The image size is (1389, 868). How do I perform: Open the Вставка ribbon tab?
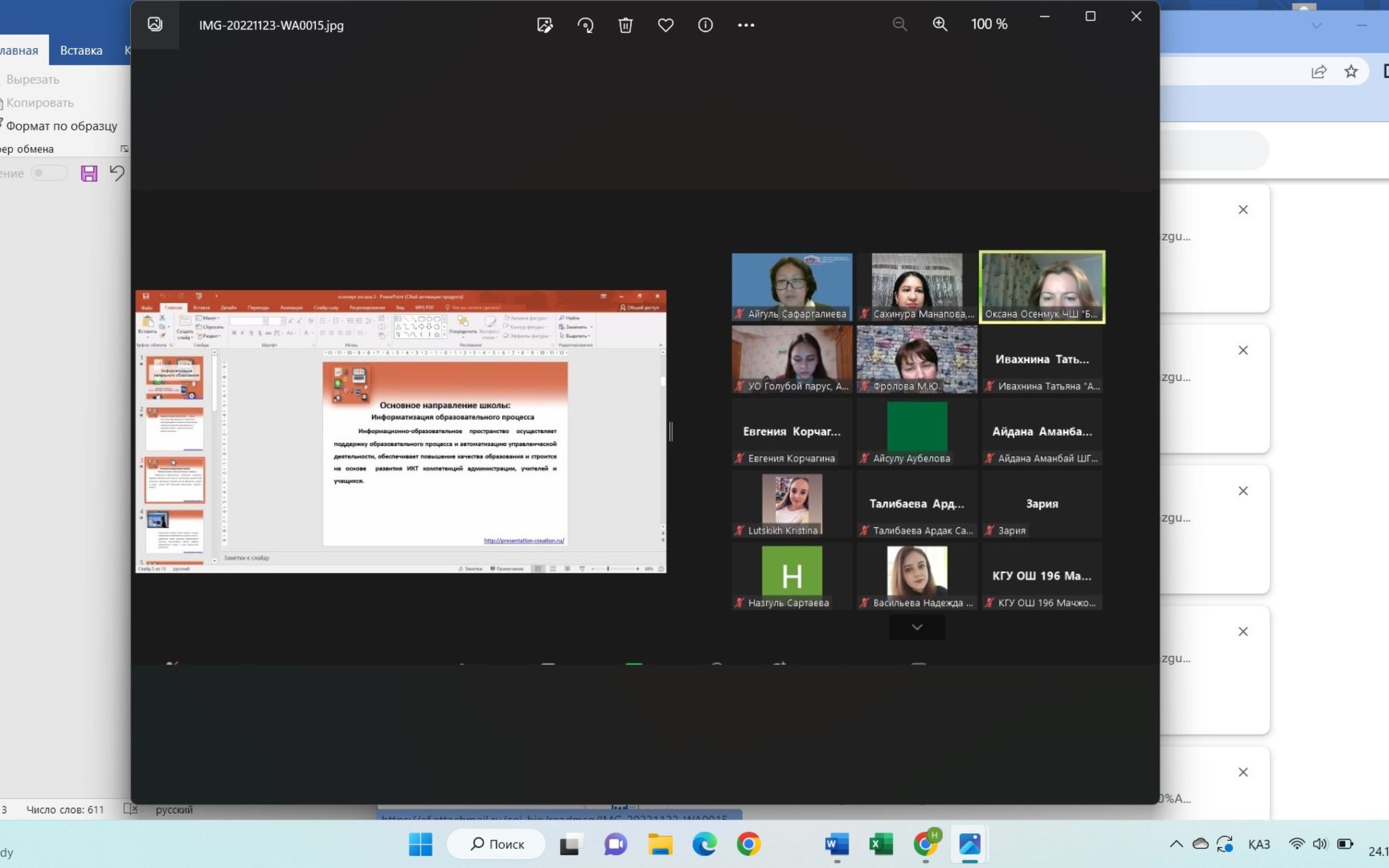81,50
